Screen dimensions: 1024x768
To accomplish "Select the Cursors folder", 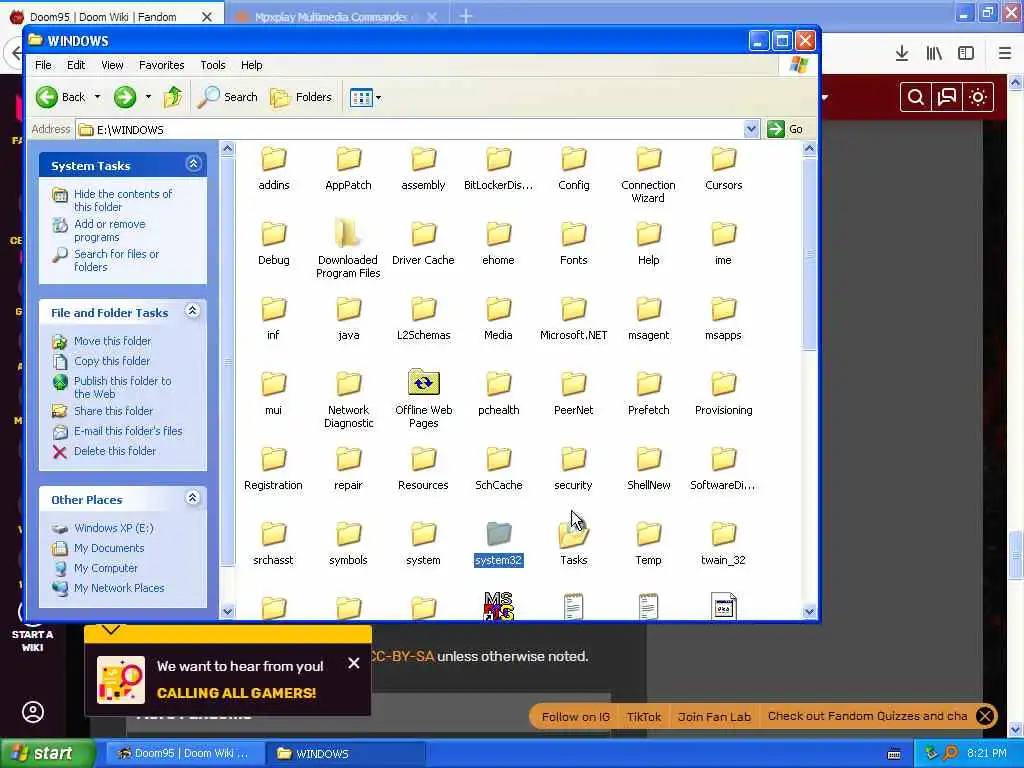I will (724, 169).
